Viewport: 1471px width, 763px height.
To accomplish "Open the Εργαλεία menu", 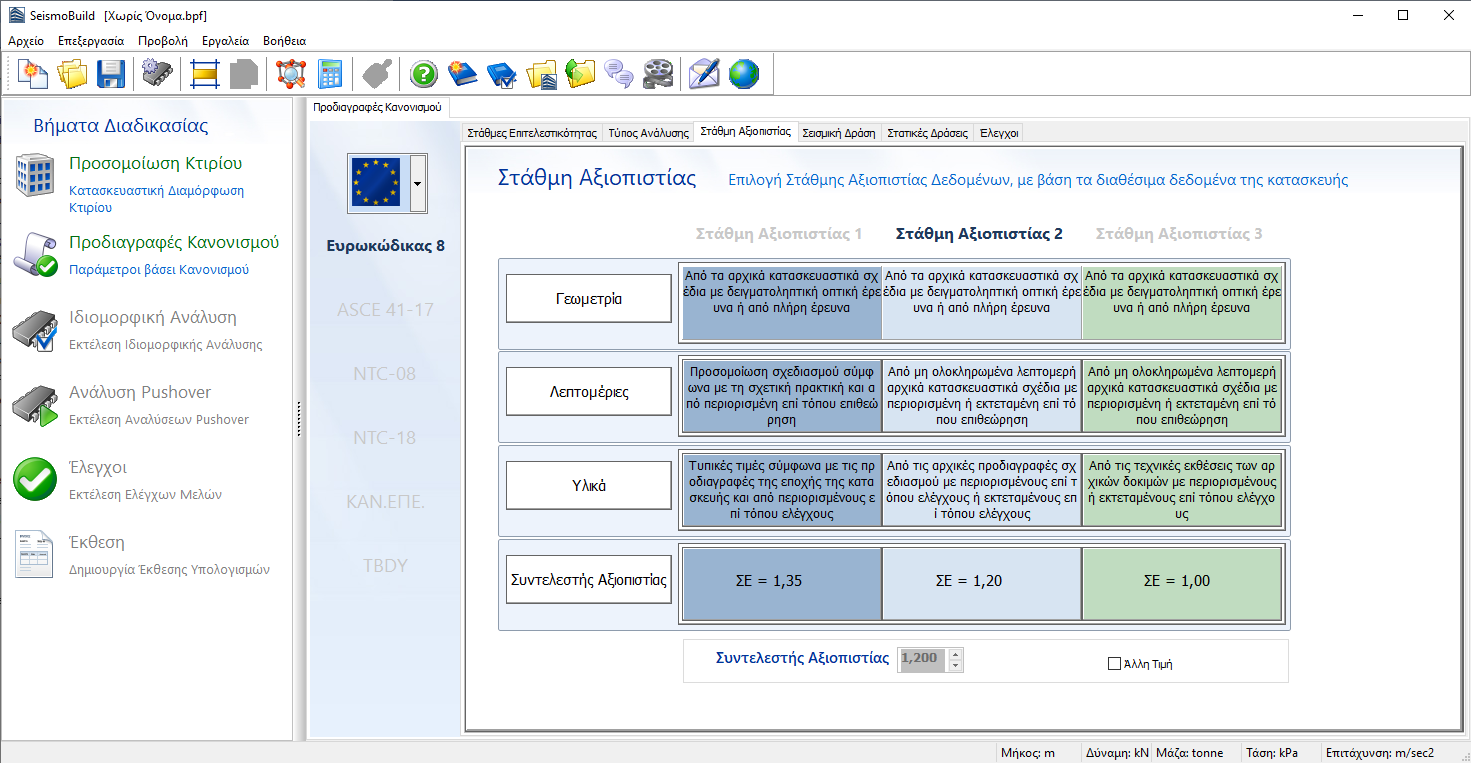I will tap(225, 41).
